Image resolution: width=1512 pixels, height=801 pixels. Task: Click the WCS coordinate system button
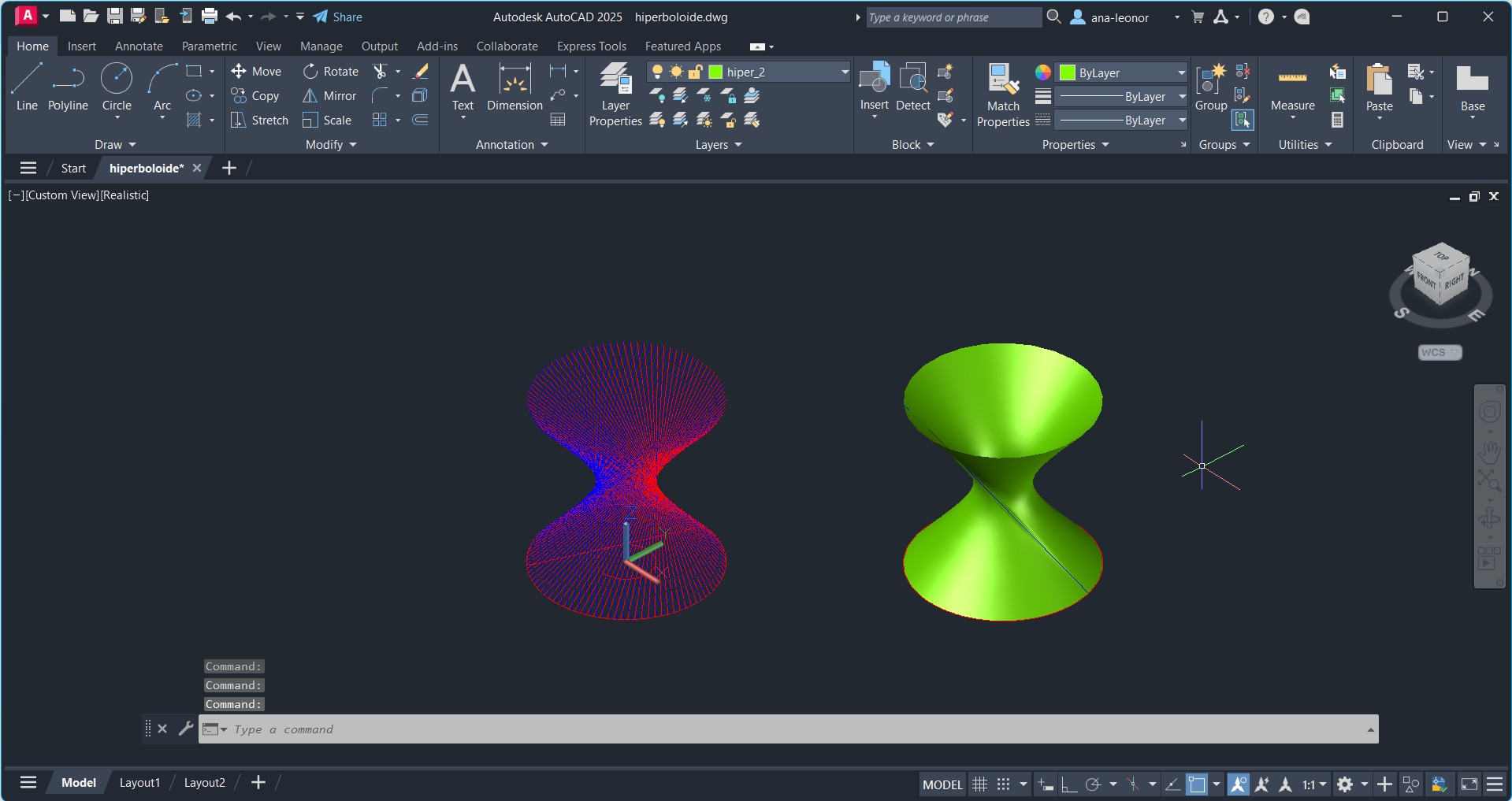(x=1439, y=353)
